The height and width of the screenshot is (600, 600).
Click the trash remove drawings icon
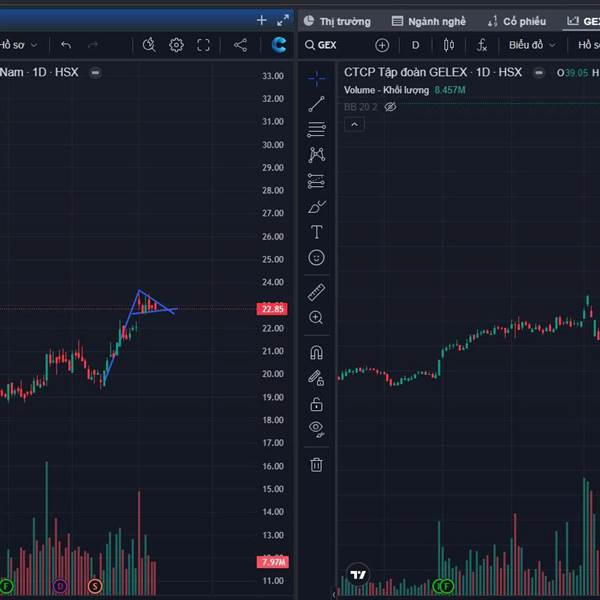click(316, 465)
